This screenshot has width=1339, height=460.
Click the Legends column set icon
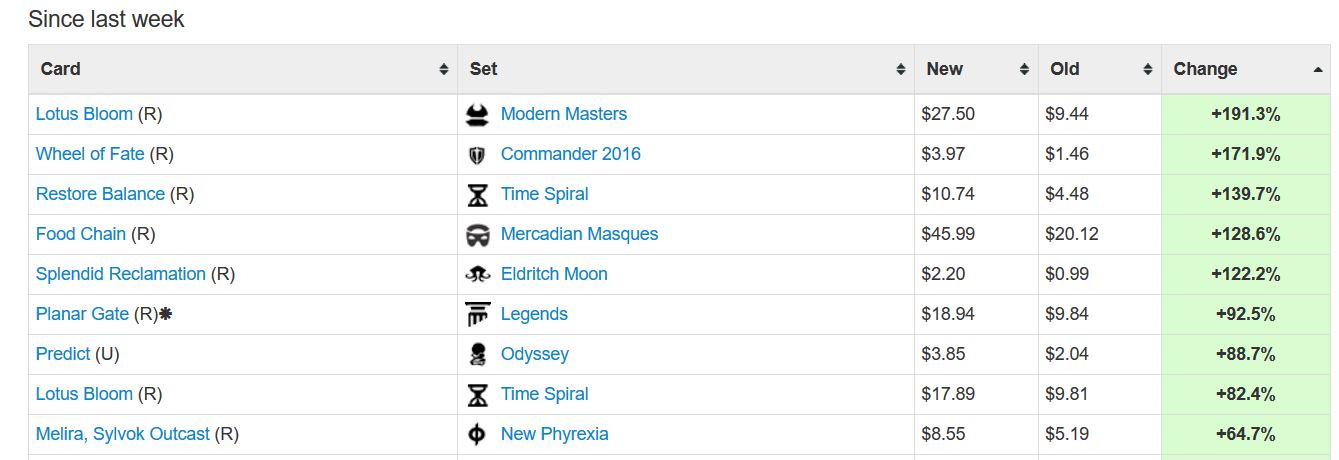pyautogui.click(x=478, y=315)
